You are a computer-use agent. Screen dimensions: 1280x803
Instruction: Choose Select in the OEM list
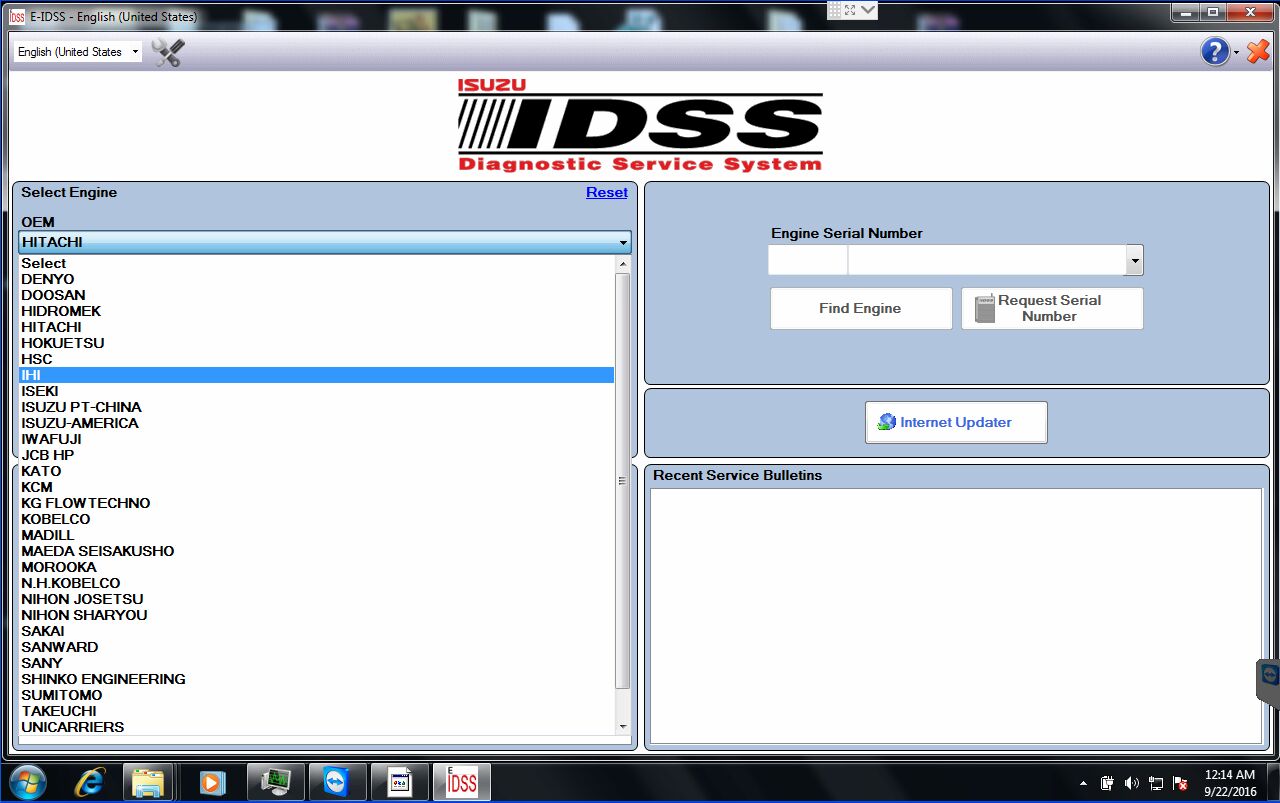coord(316,263)
